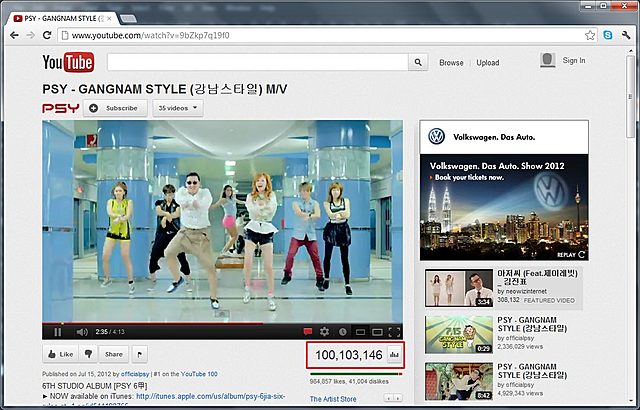The width and height of the screenshot is (640, 410).
Task: Pause the video
Action: [x=58, y=332]
